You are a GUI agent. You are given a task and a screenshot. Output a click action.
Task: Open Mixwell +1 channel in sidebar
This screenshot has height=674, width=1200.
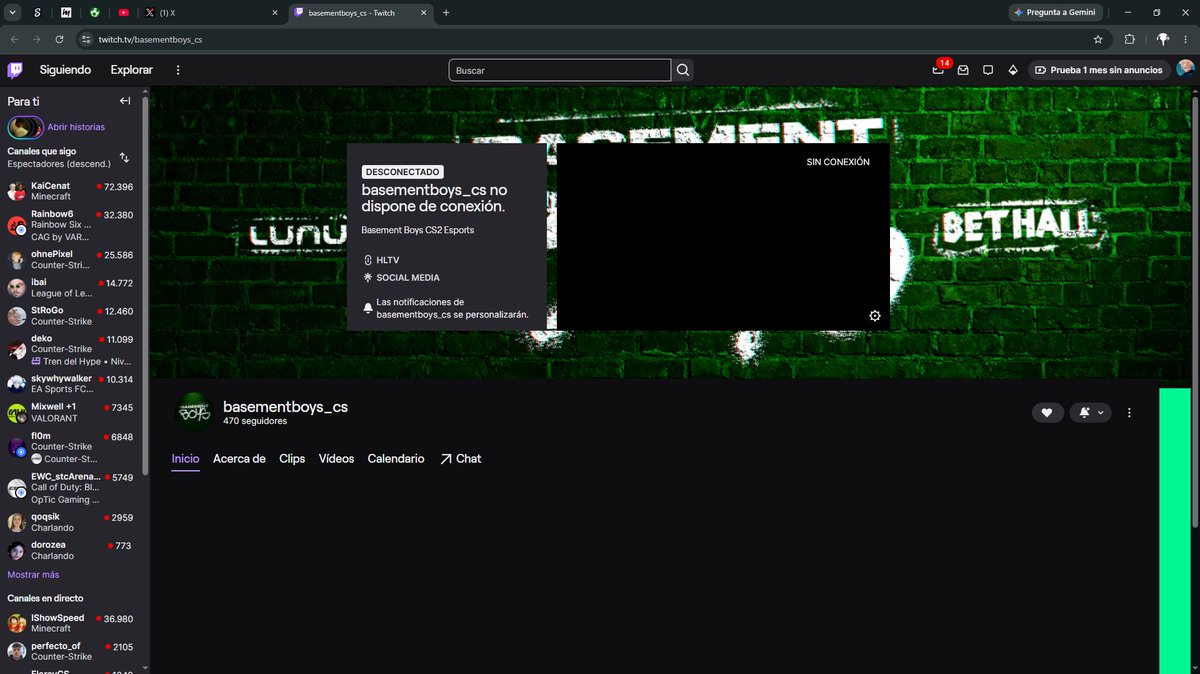pos(73,412)
